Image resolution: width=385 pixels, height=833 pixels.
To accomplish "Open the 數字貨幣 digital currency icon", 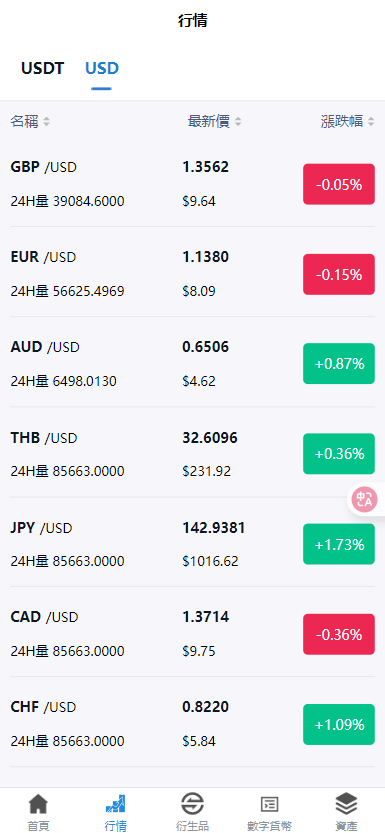I will (x=269, y=804).
